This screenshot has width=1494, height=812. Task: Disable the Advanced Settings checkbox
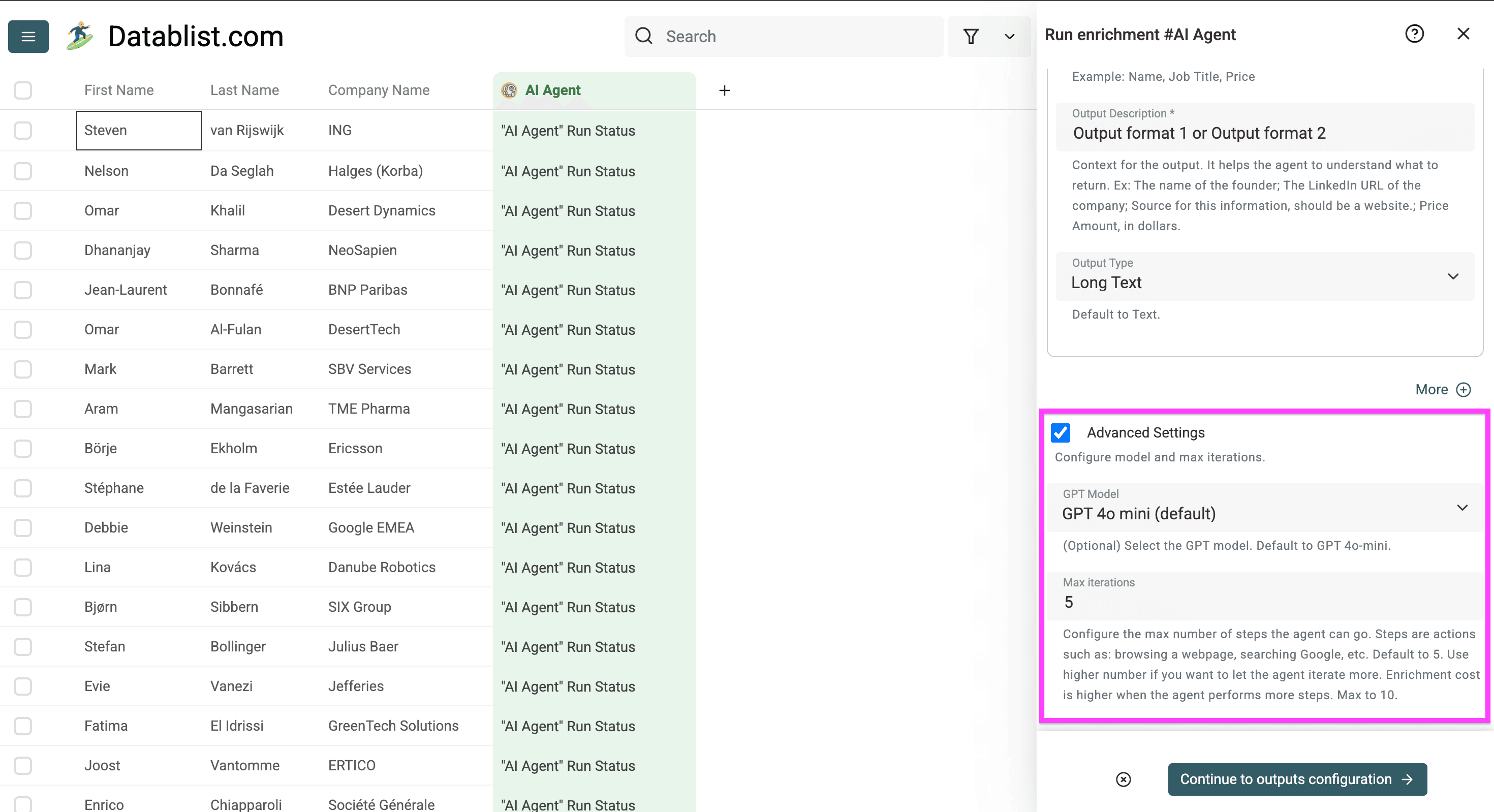point(1061,433)
